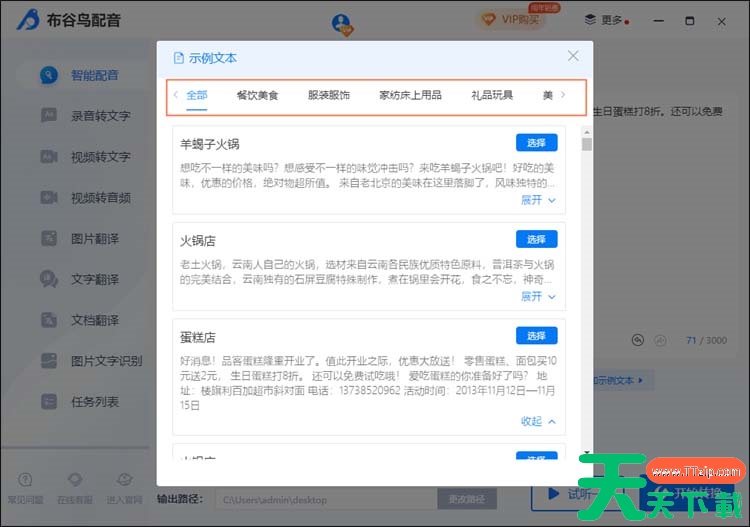
Task: Open 文档翻译 in the sidebar
Action: [81, 320]
